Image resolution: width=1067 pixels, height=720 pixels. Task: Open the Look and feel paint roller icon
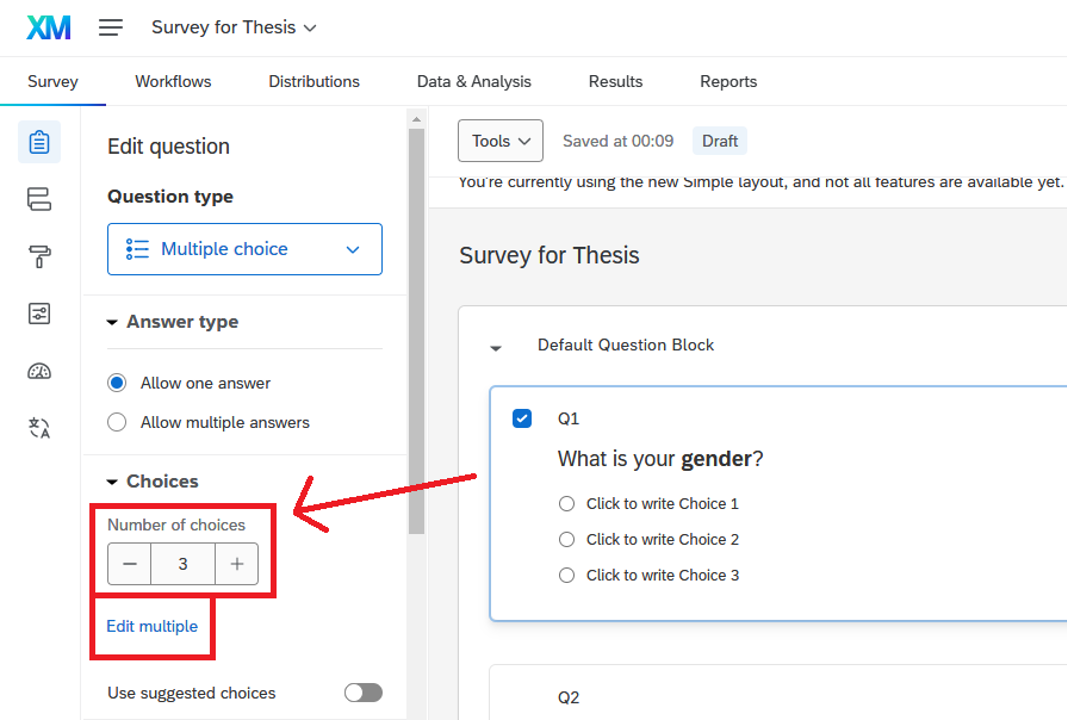39,258
